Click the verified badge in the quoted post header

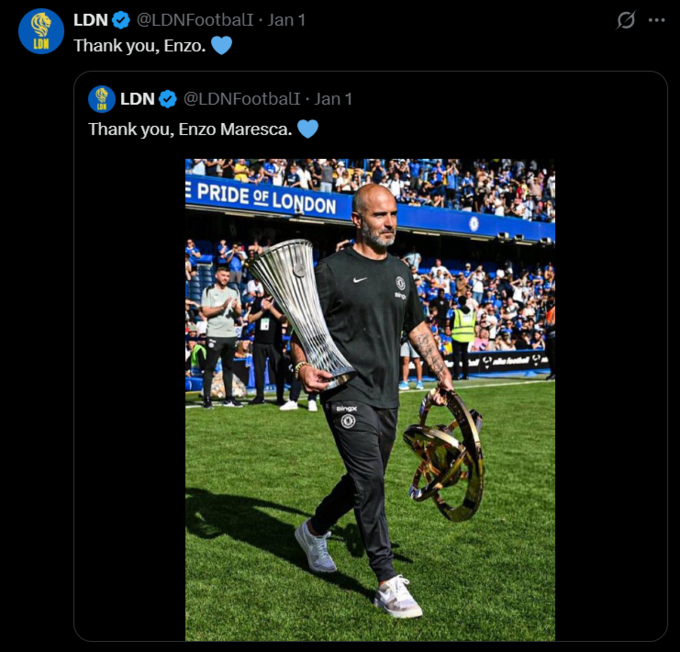pos(168,99)
